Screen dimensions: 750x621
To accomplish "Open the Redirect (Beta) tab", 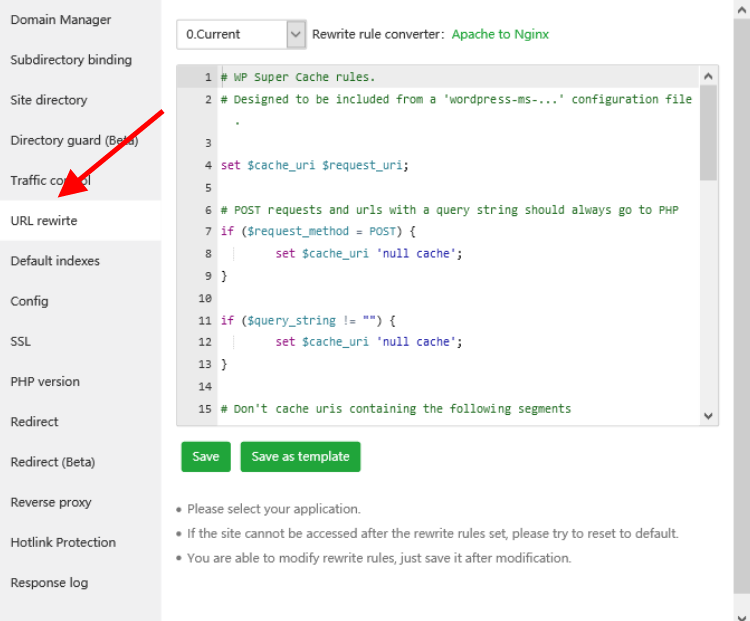I will click(x=53, y=462).
